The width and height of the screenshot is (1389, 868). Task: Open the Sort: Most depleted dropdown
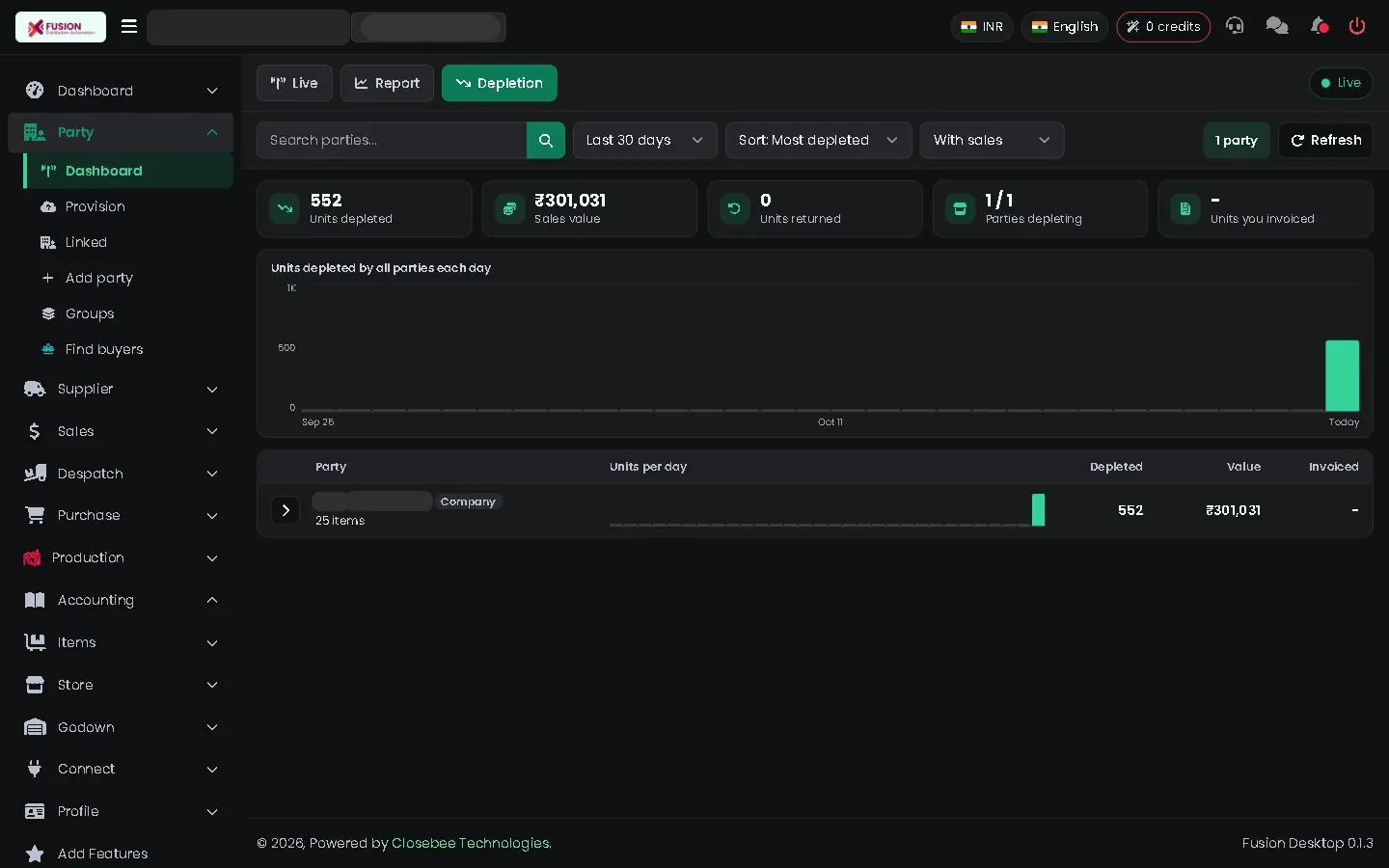click(819, 140)
